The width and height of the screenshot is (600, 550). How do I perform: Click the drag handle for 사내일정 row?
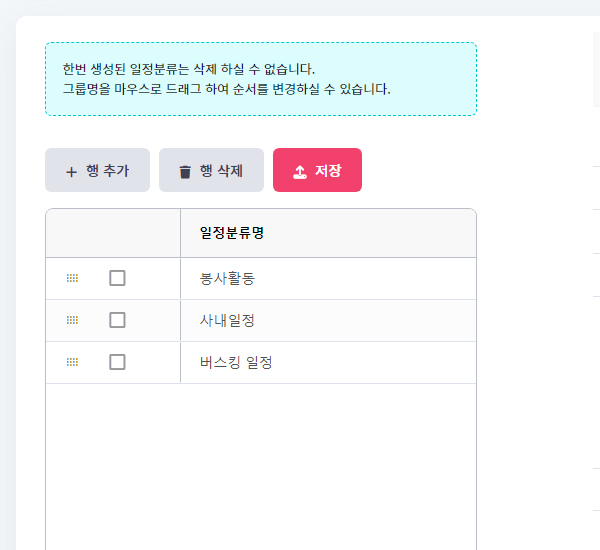(72, 320)
